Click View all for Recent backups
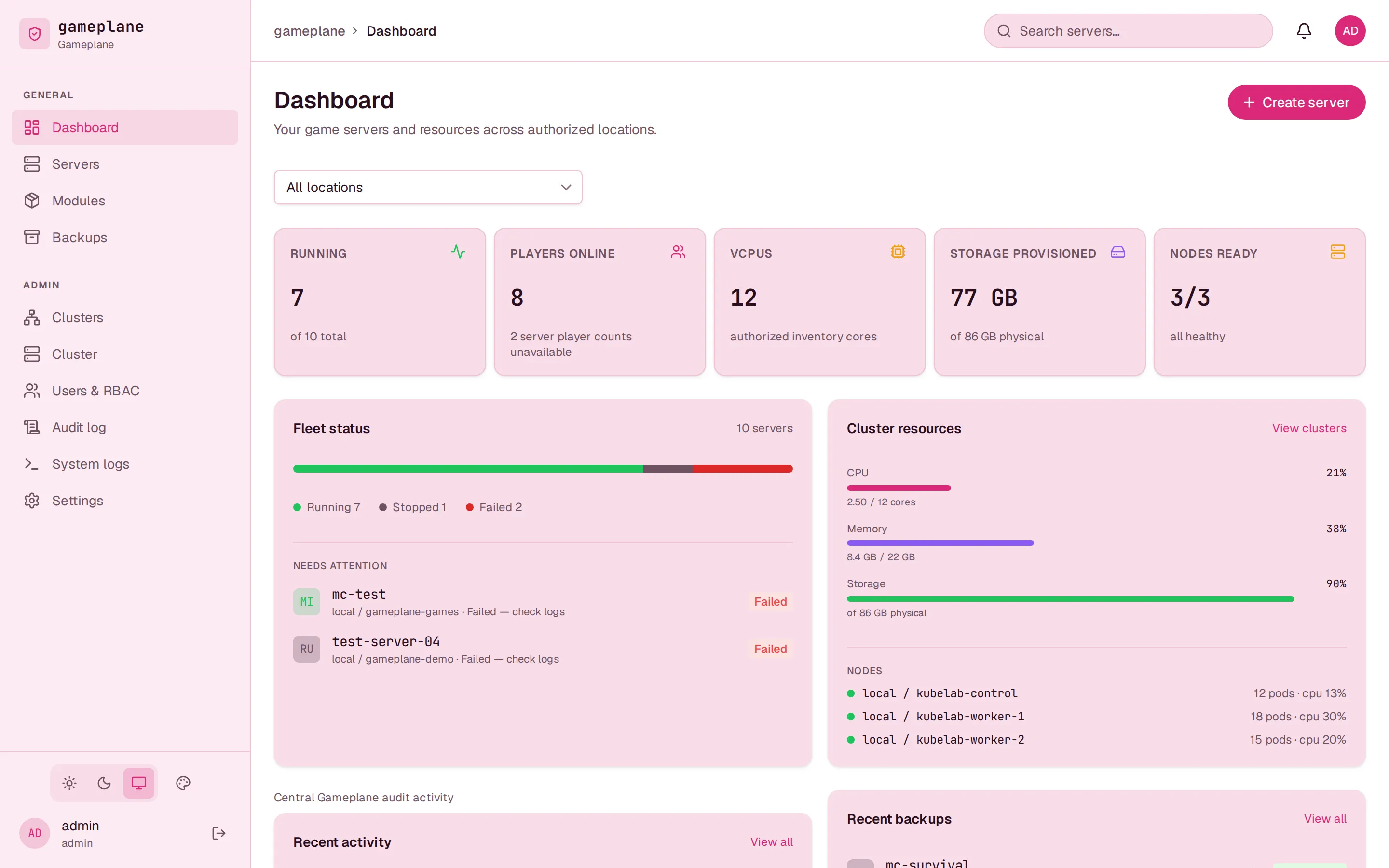The image size is (1389, 868). pos(1325,819)
